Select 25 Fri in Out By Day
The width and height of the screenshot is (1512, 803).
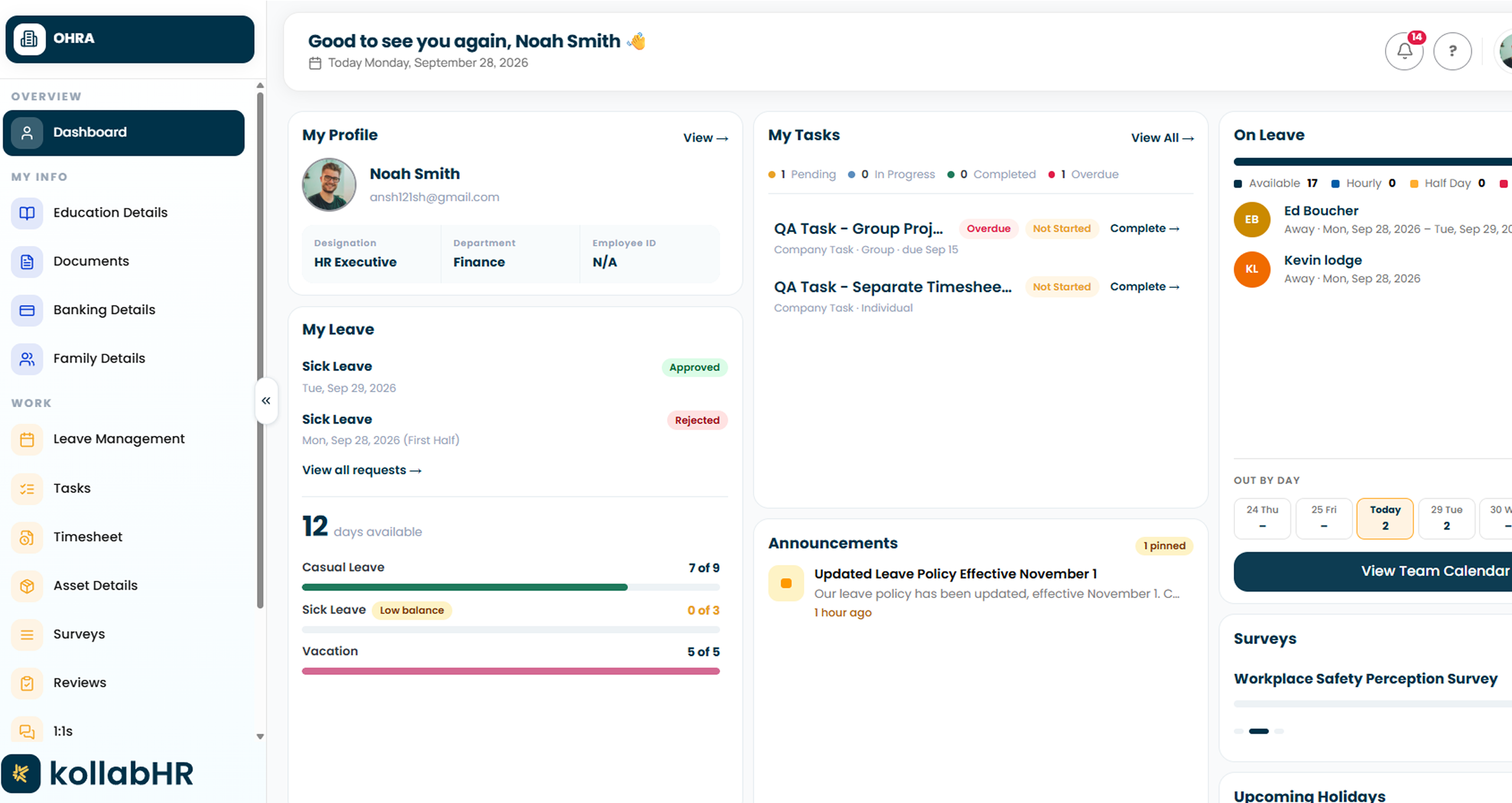coord(1324,518)
